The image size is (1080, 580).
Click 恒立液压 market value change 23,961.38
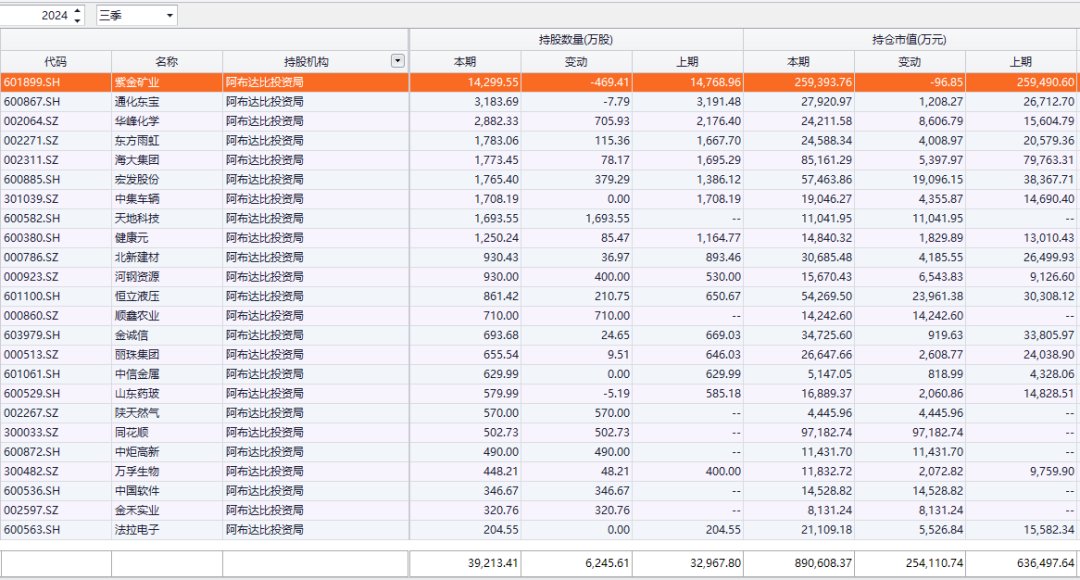click(937, 296)
